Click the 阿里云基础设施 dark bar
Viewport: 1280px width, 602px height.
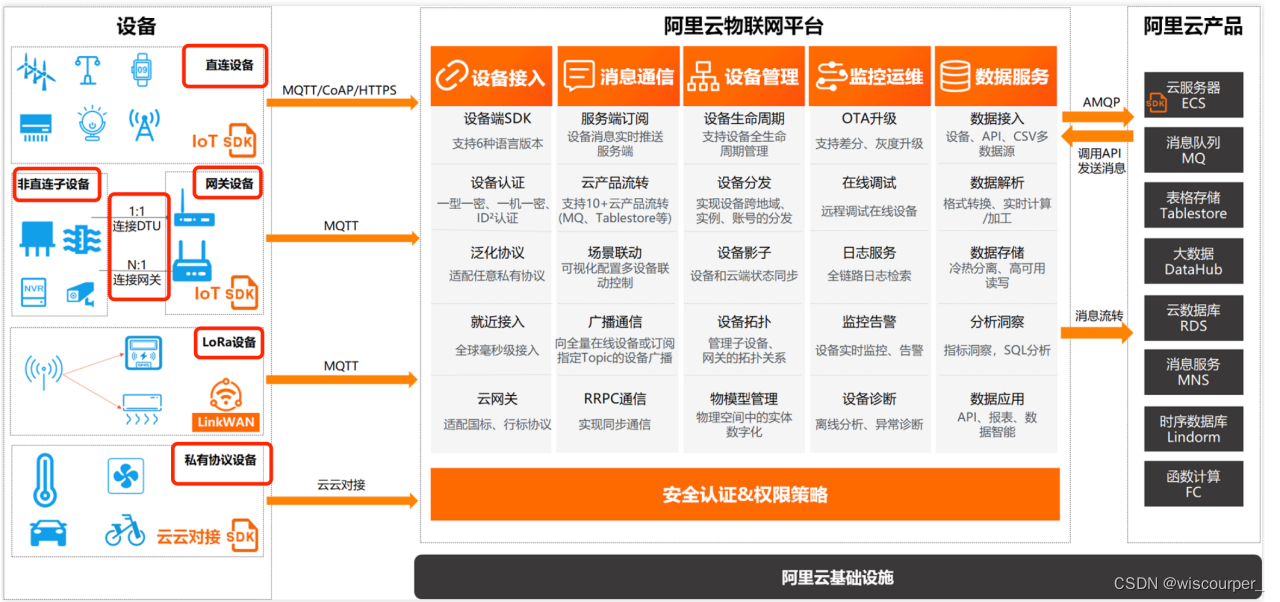tap(838, 577)
